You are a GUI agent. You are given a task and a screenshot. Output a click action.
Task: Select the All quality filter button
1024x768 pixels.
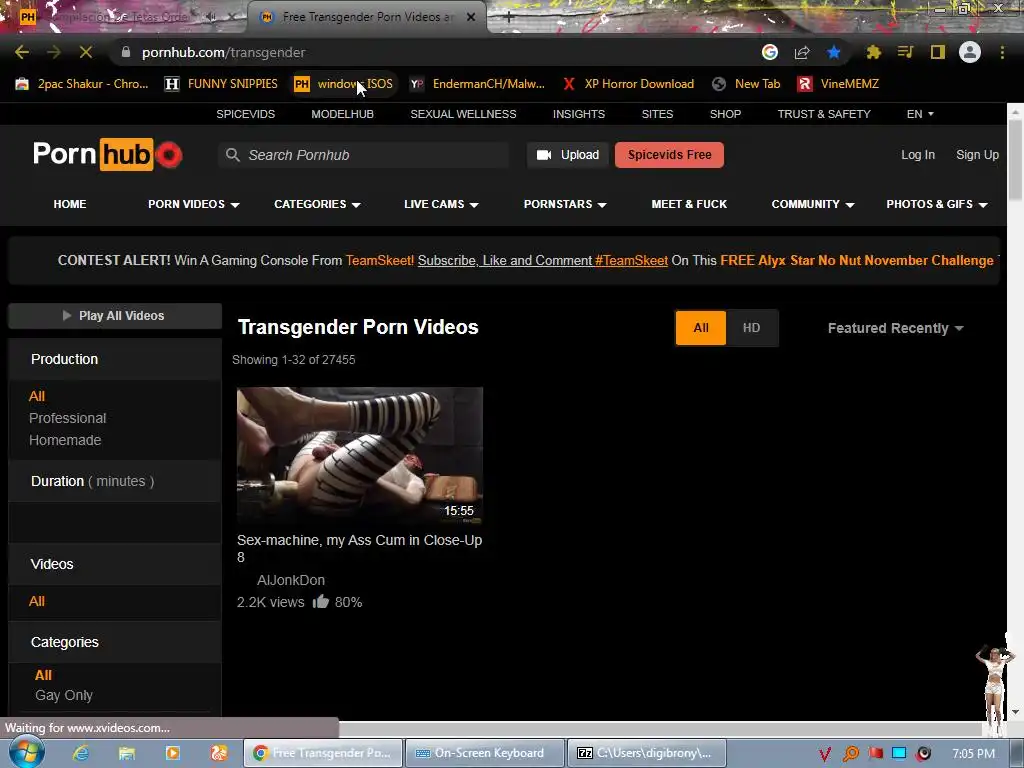tap(701, 328)
